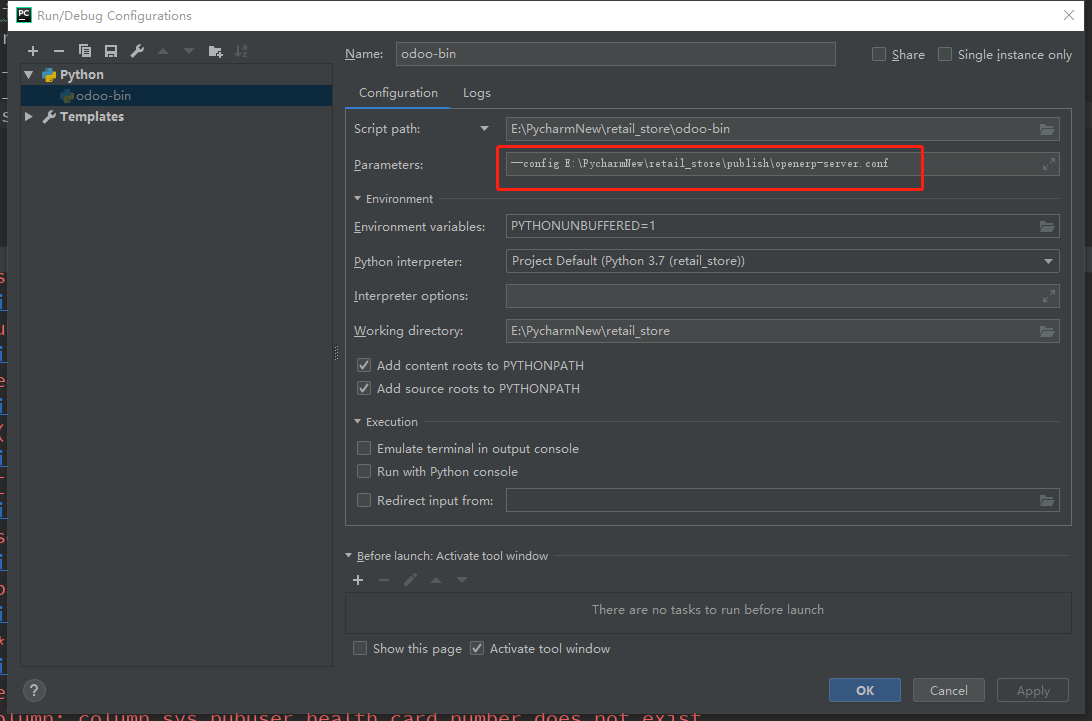Viewport: 1092px width, 721px height.
Task: Click the Cancel button
Action: point(949,690)
